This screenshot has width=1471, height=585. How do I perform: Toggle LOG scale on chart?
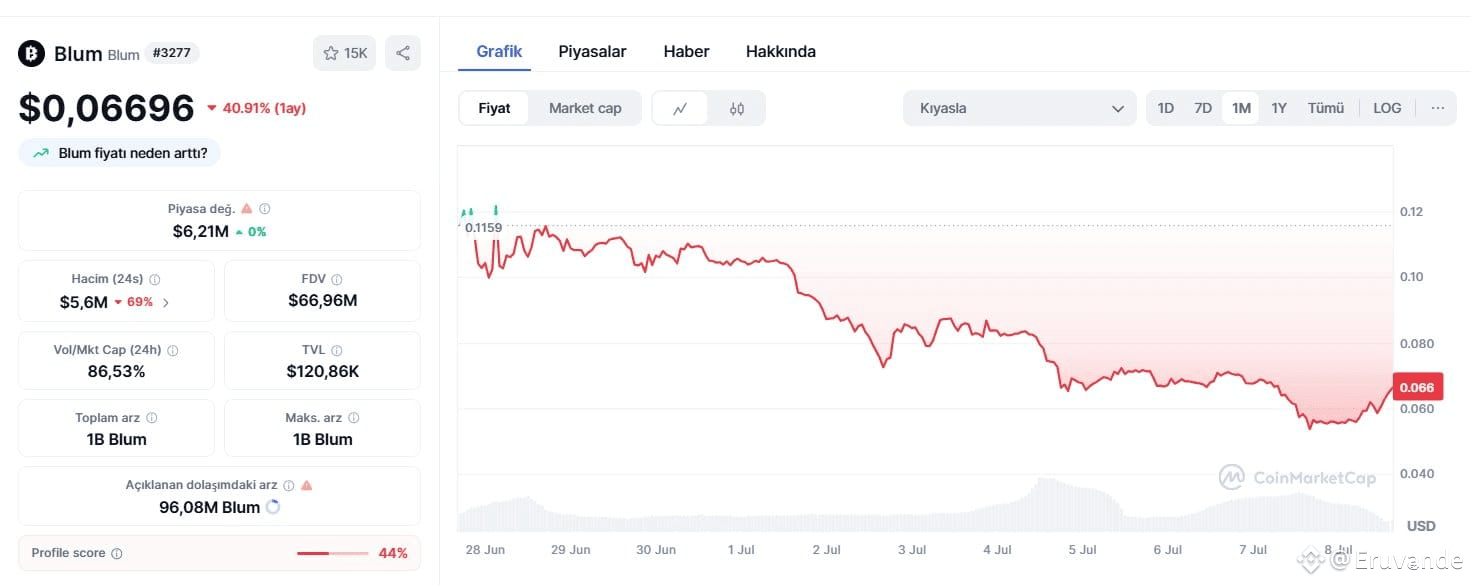[x=1387, y=108]
